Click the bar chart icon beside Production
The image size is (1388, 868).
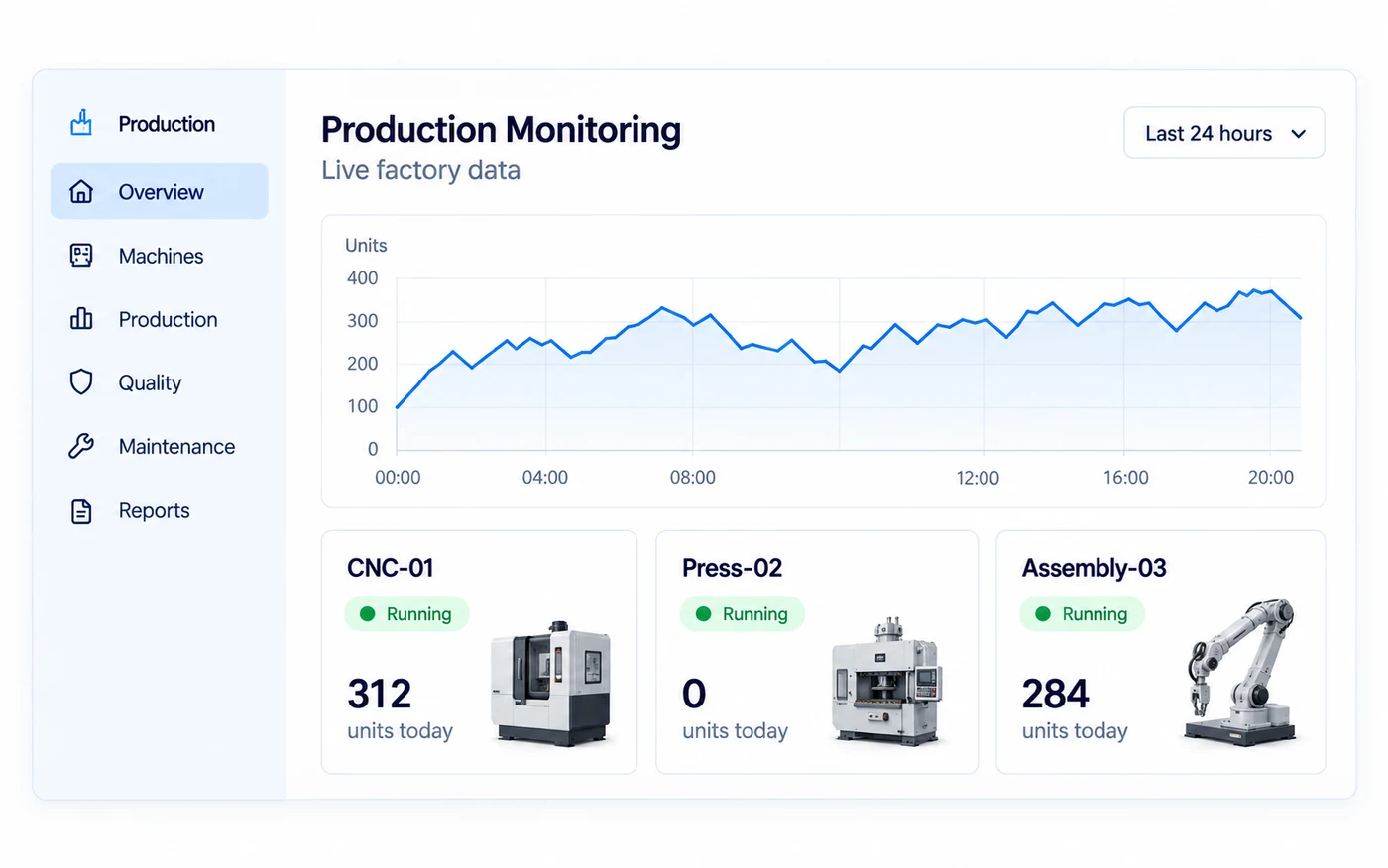pyautogui.click(x=81, y=319)
